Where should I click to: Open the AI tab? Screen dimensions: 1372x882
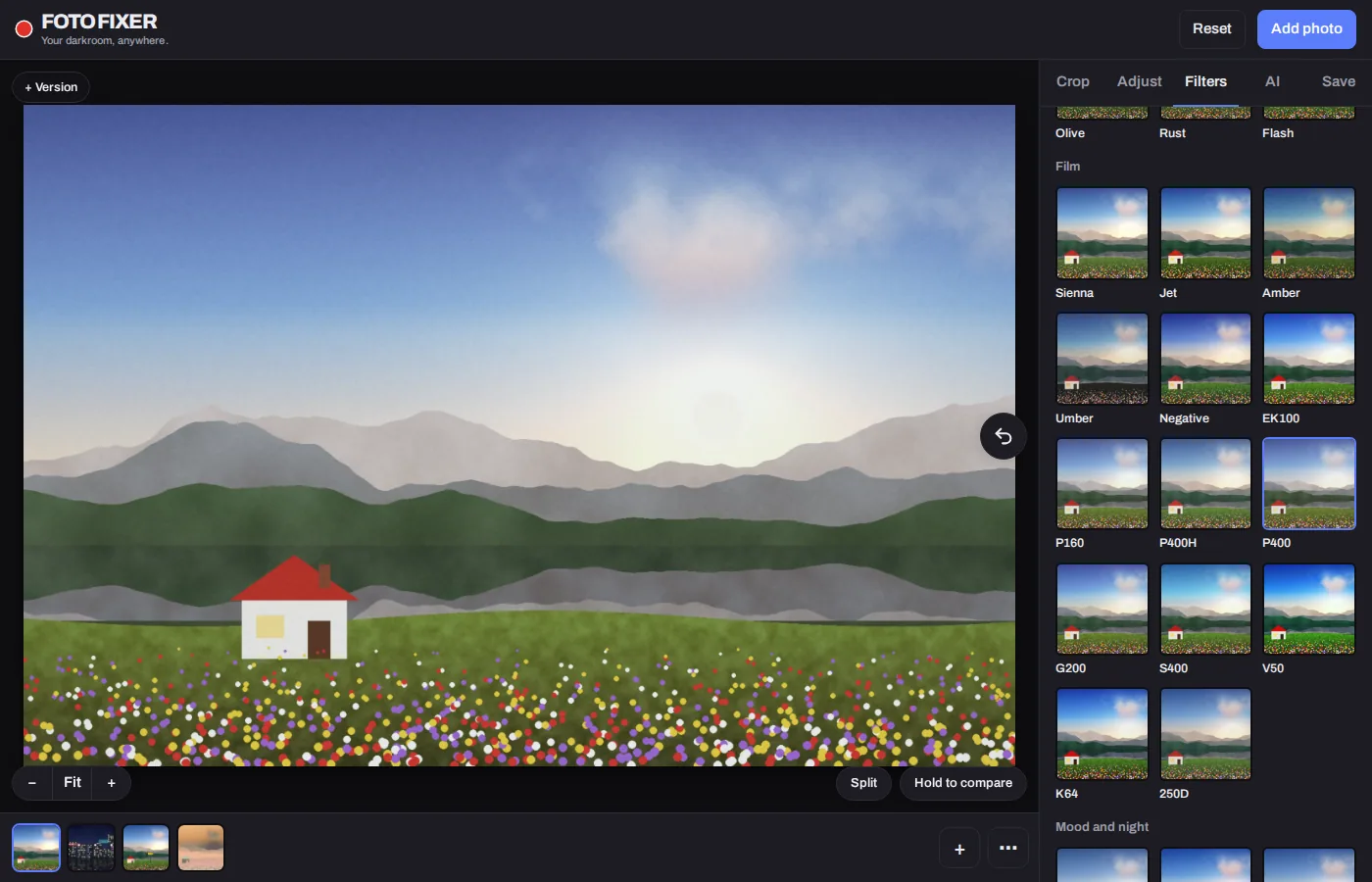[x=1272, y=81]
